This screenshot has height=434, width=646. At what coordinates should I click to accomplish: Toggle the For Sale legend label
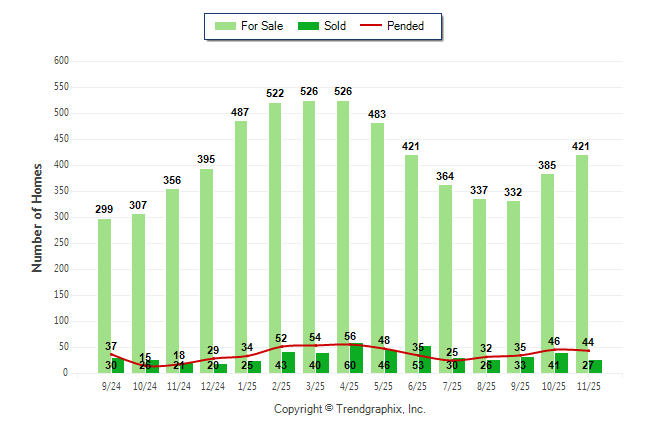[264, 26]
